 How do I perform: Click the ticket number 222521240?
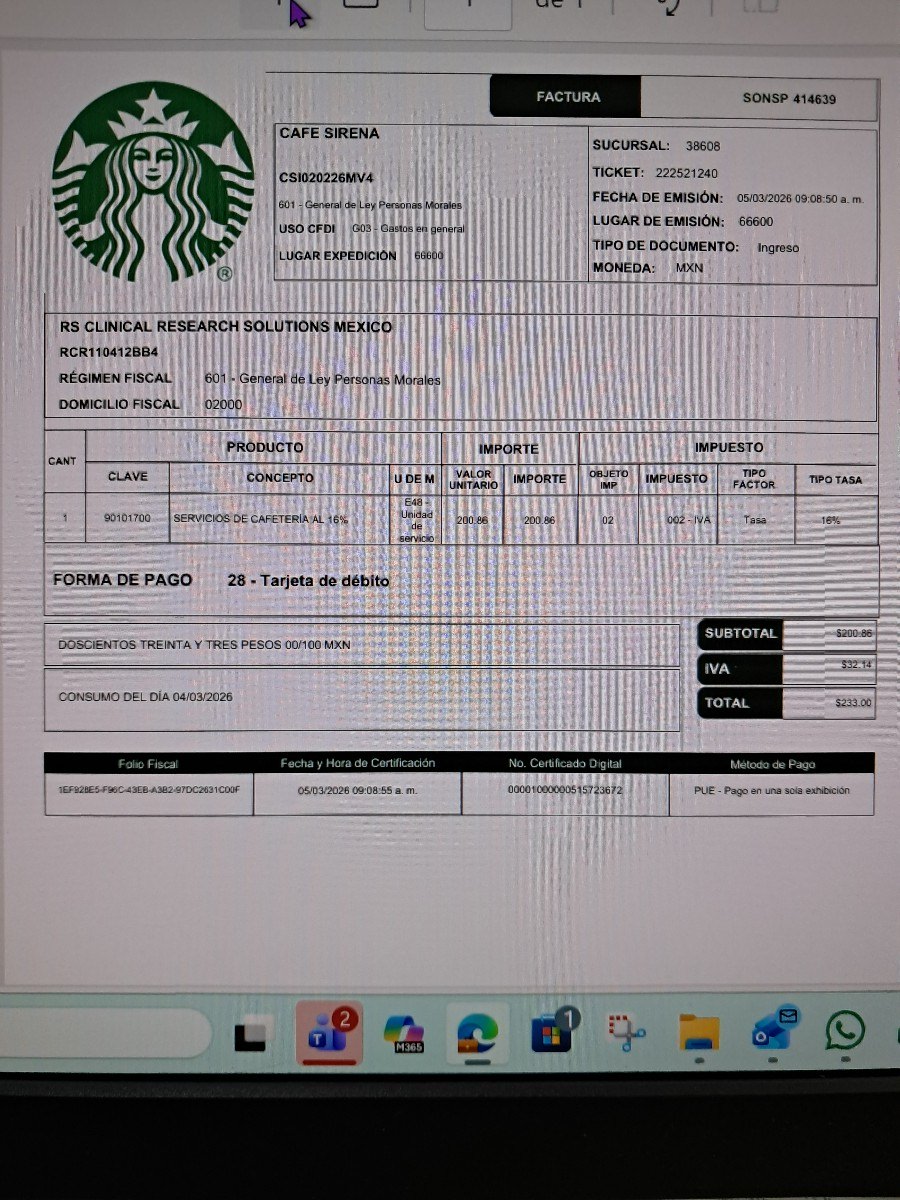pos(689,173)
